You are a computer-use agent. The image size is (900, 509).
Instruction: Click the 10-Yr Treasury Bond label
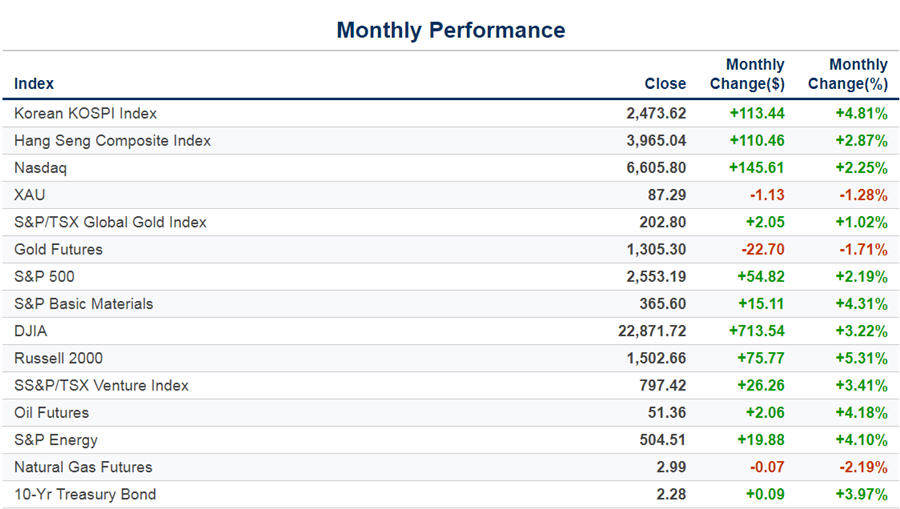[x=85, y=494]
